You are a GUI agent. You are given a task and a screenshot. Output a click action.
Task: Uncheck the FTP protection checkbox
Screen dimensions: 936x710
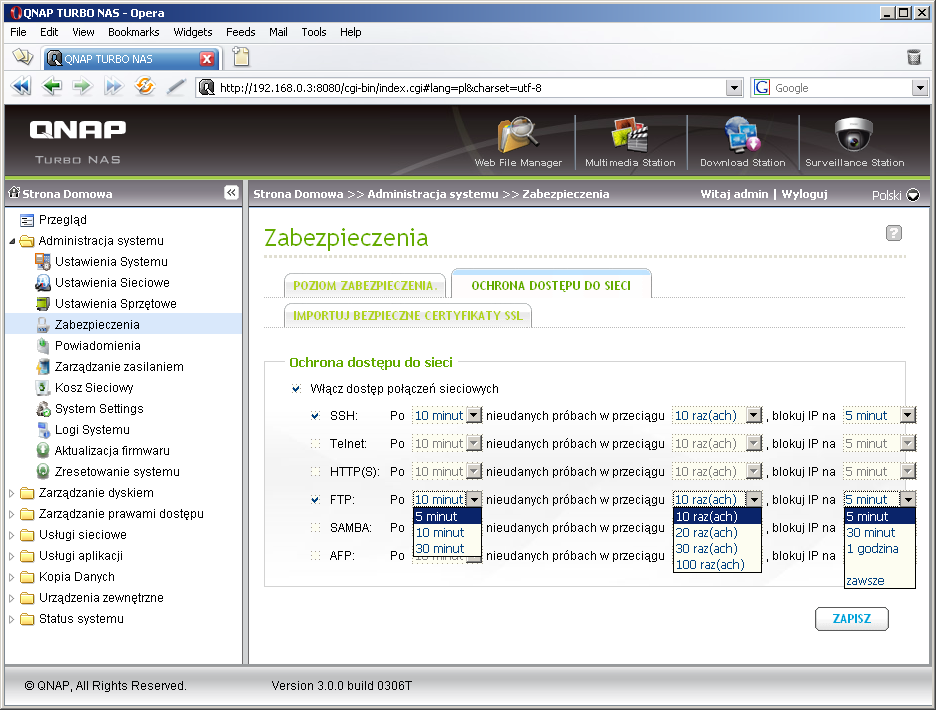[315, 500]
